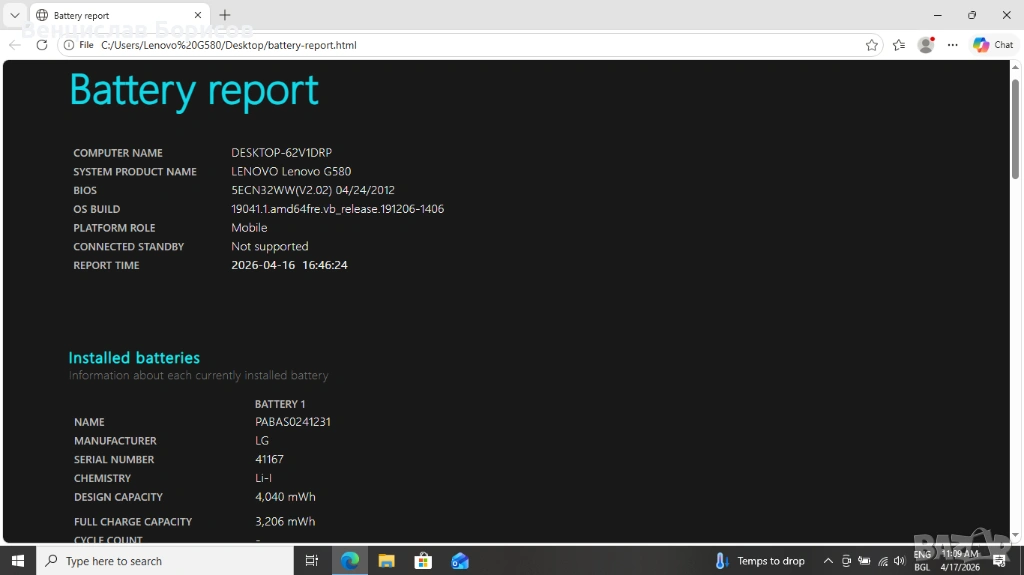Image resolution: width=1024 pixels, height=575 pixels.
Task: Open Task View from taskbar
Action: click(x=312, y=561)
